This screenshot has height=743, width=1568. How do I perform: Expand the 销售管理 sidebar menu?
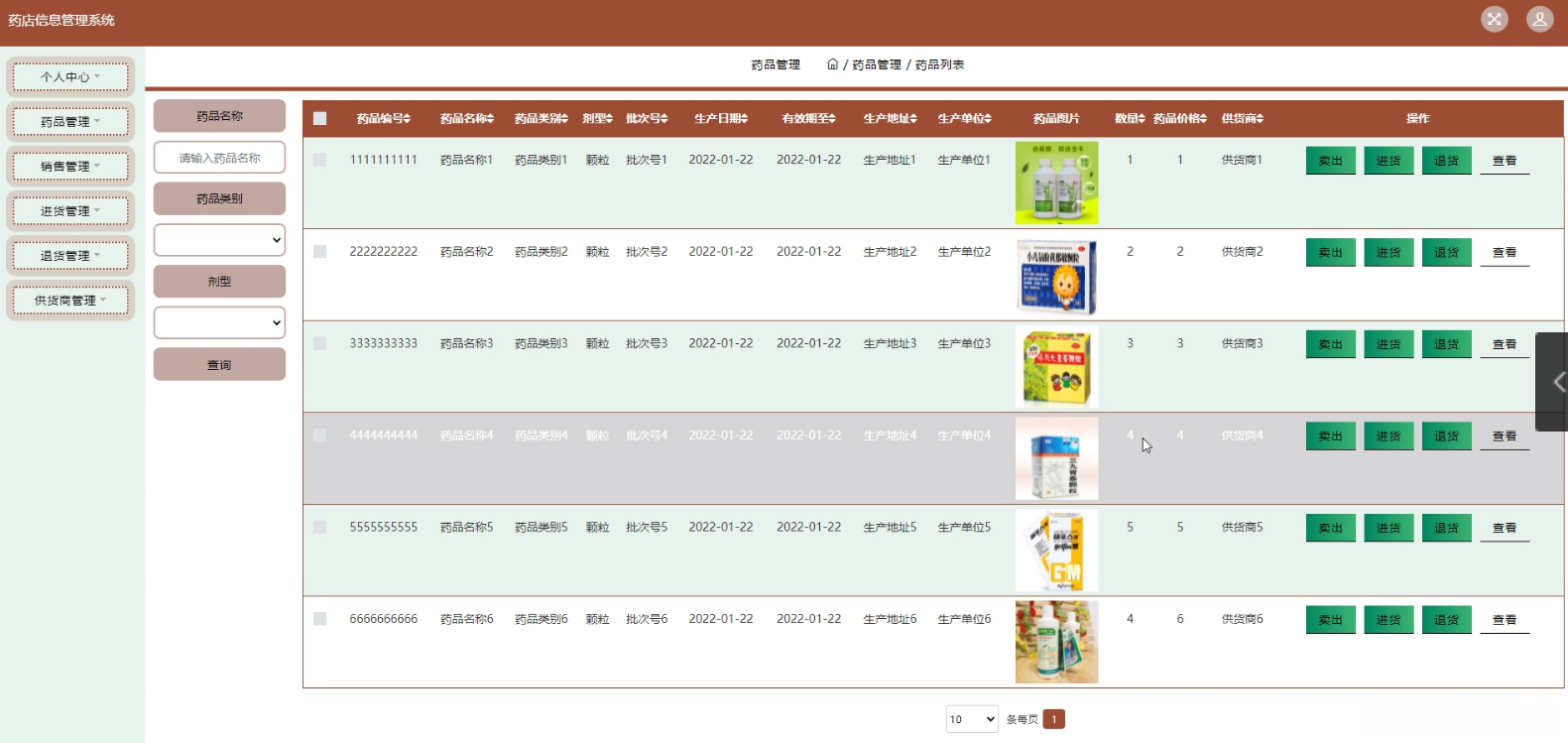click(x=70, y=166)
